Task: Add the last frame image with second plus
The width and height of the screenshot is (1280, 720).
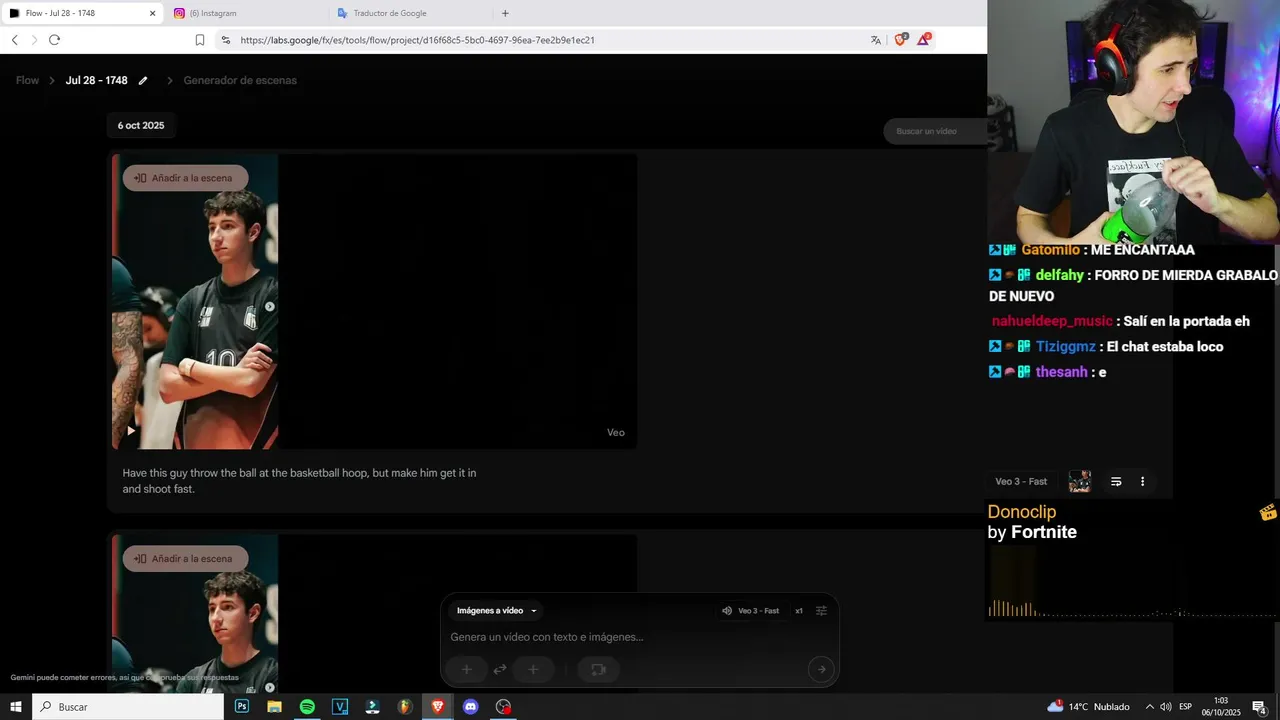Action: tap(533, 670)
